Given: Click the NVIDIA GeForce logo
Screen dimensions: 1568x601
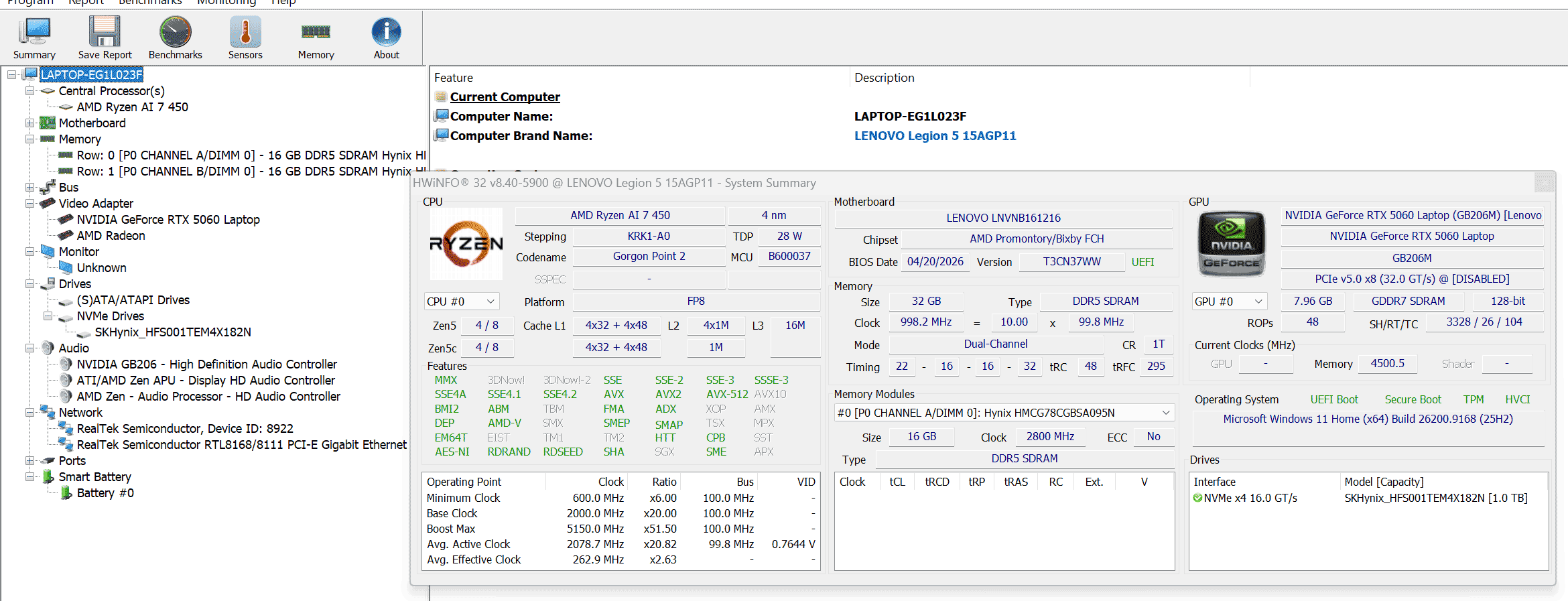Looking at the screenshot, I should click(1232, 244).
